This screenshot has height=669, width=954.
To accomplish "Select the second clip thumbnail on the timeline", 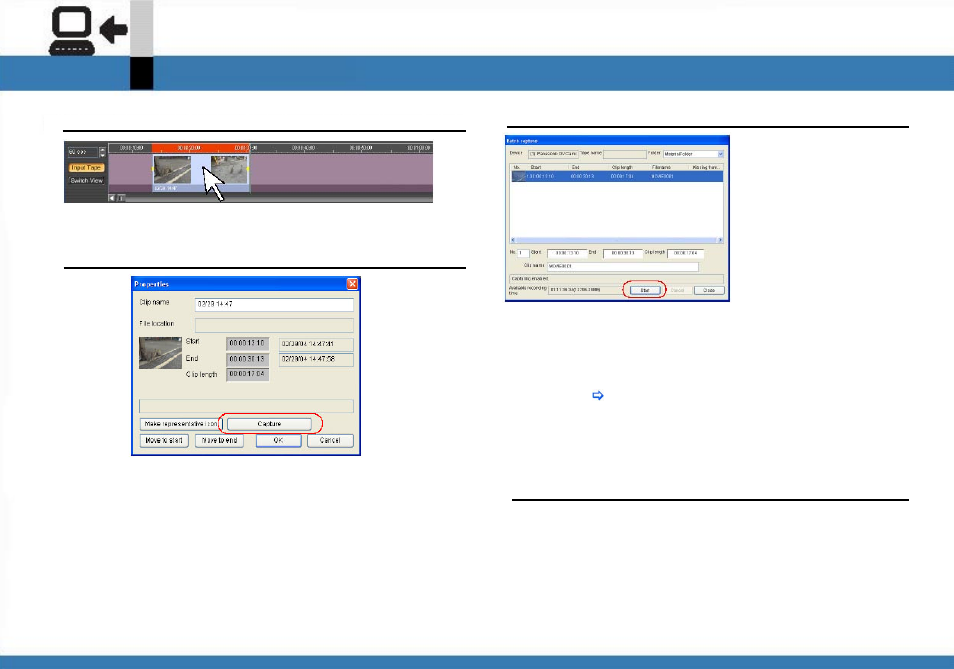I will tap(229, 170).
